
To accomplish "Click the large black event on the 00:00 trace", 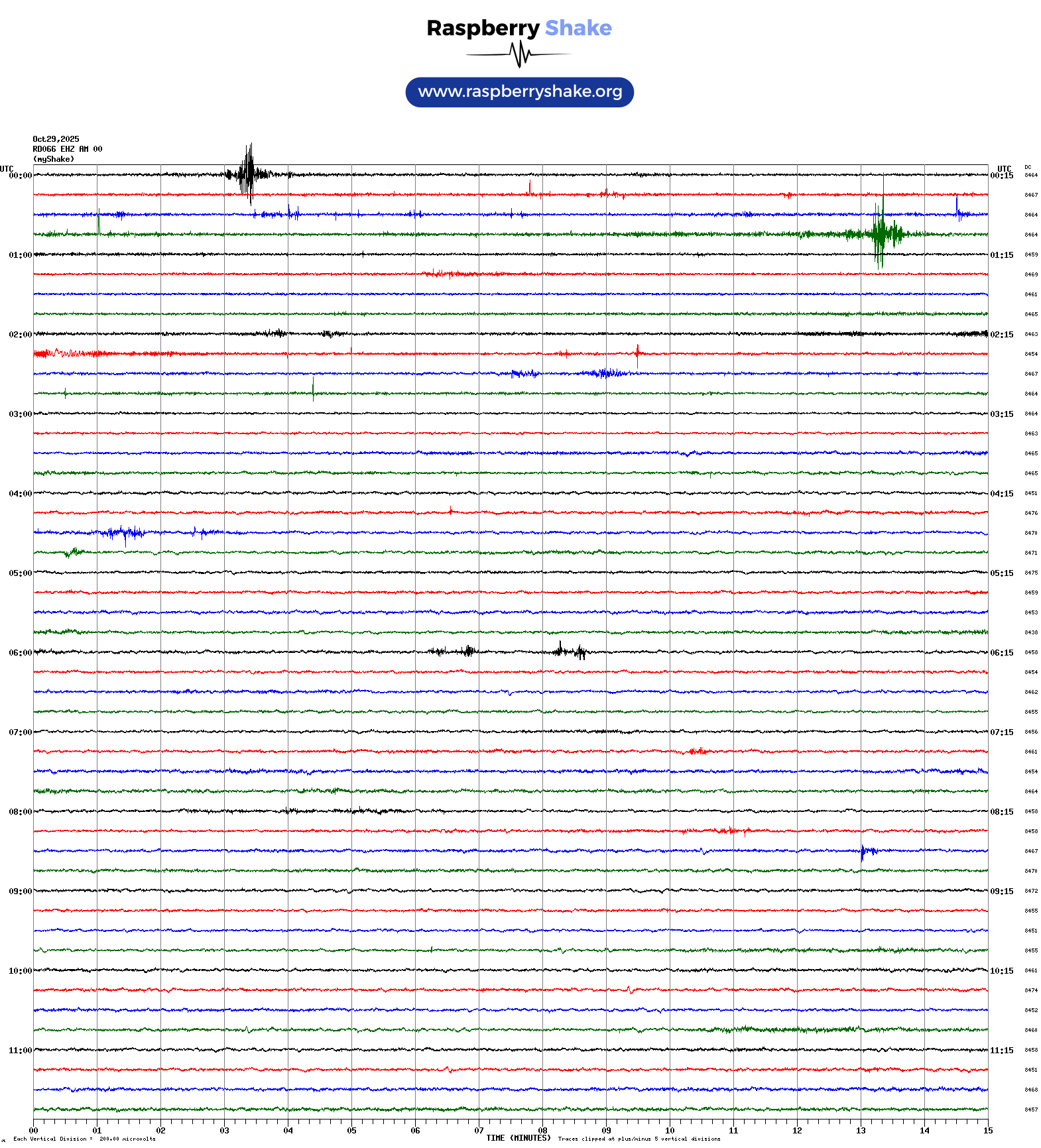I will (x=249, y=174).
